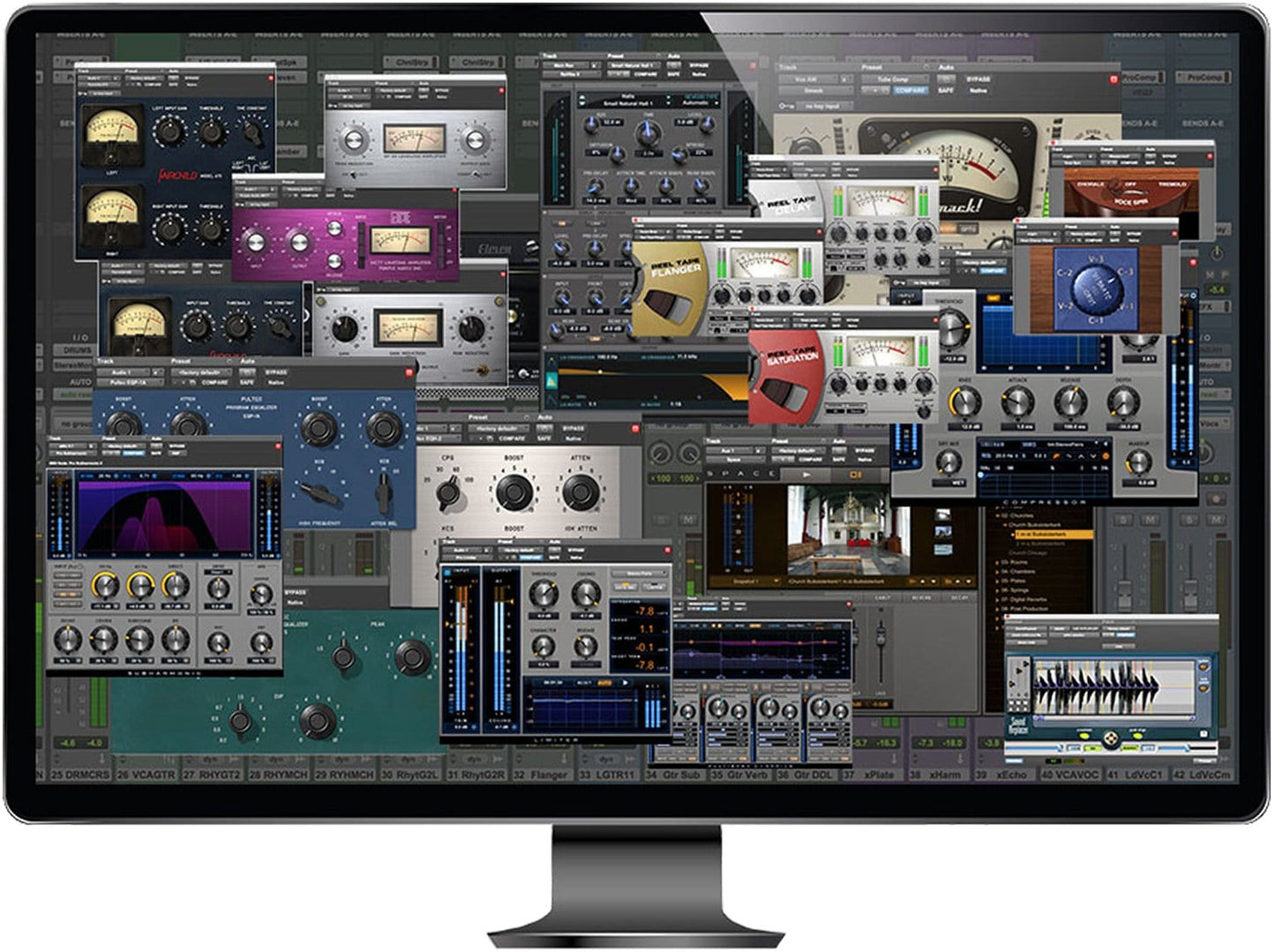Open the Preset dropdown on the reverb plugin
Image resolution: width=1275 pixels, height=952 pixels.
[634, 65]
